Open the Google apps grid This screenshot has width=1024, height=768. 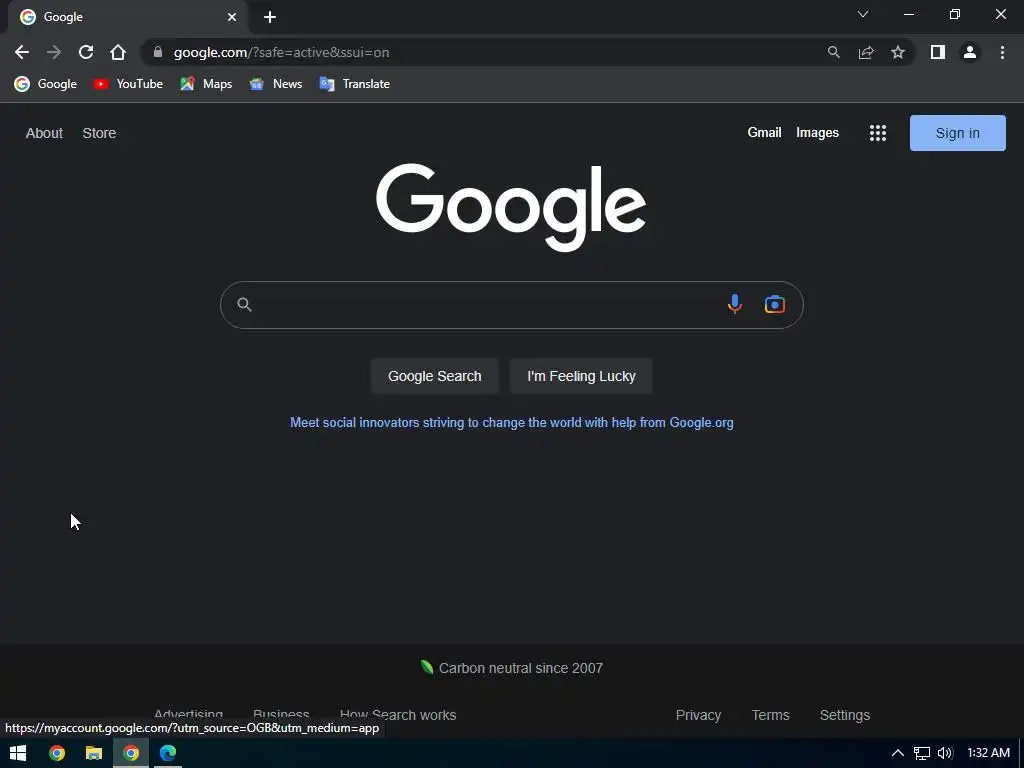(878, 133)
